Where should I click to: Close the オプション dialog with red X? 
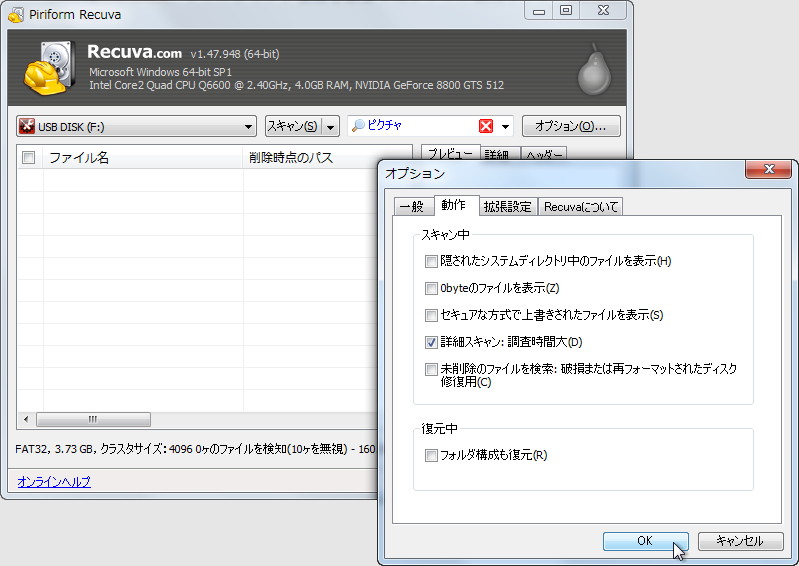[768, 169]
